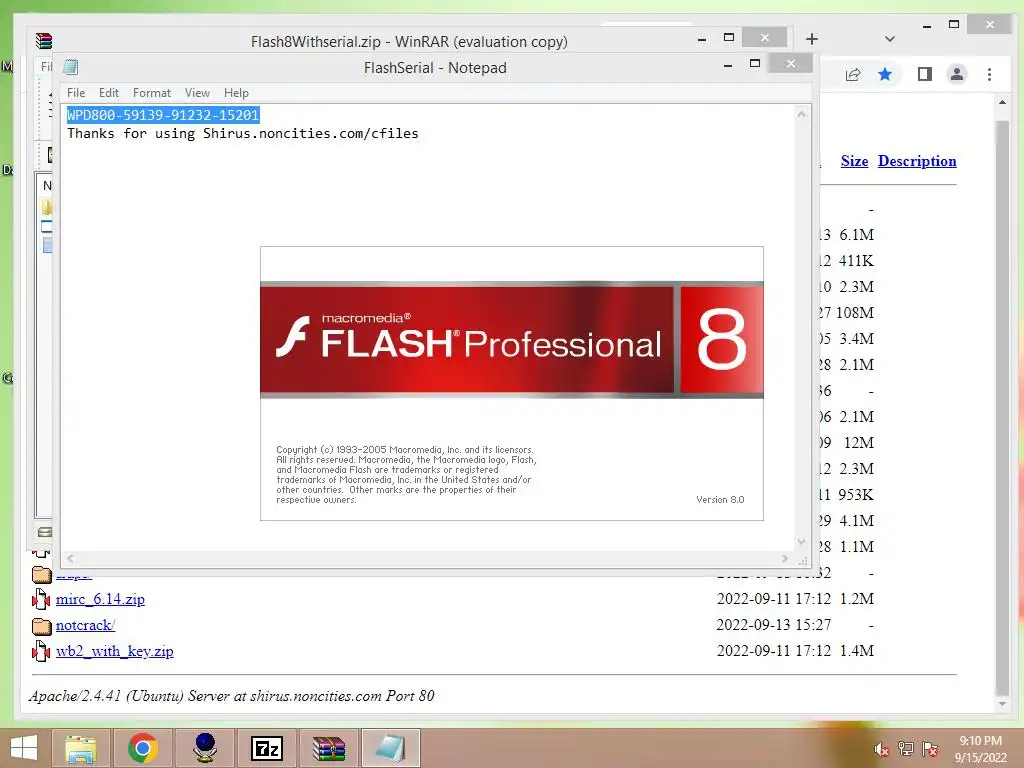The width and height of the screenshot is (1024, 768).
Task: Open the Action Center flag icon
Action: [929, 749]
